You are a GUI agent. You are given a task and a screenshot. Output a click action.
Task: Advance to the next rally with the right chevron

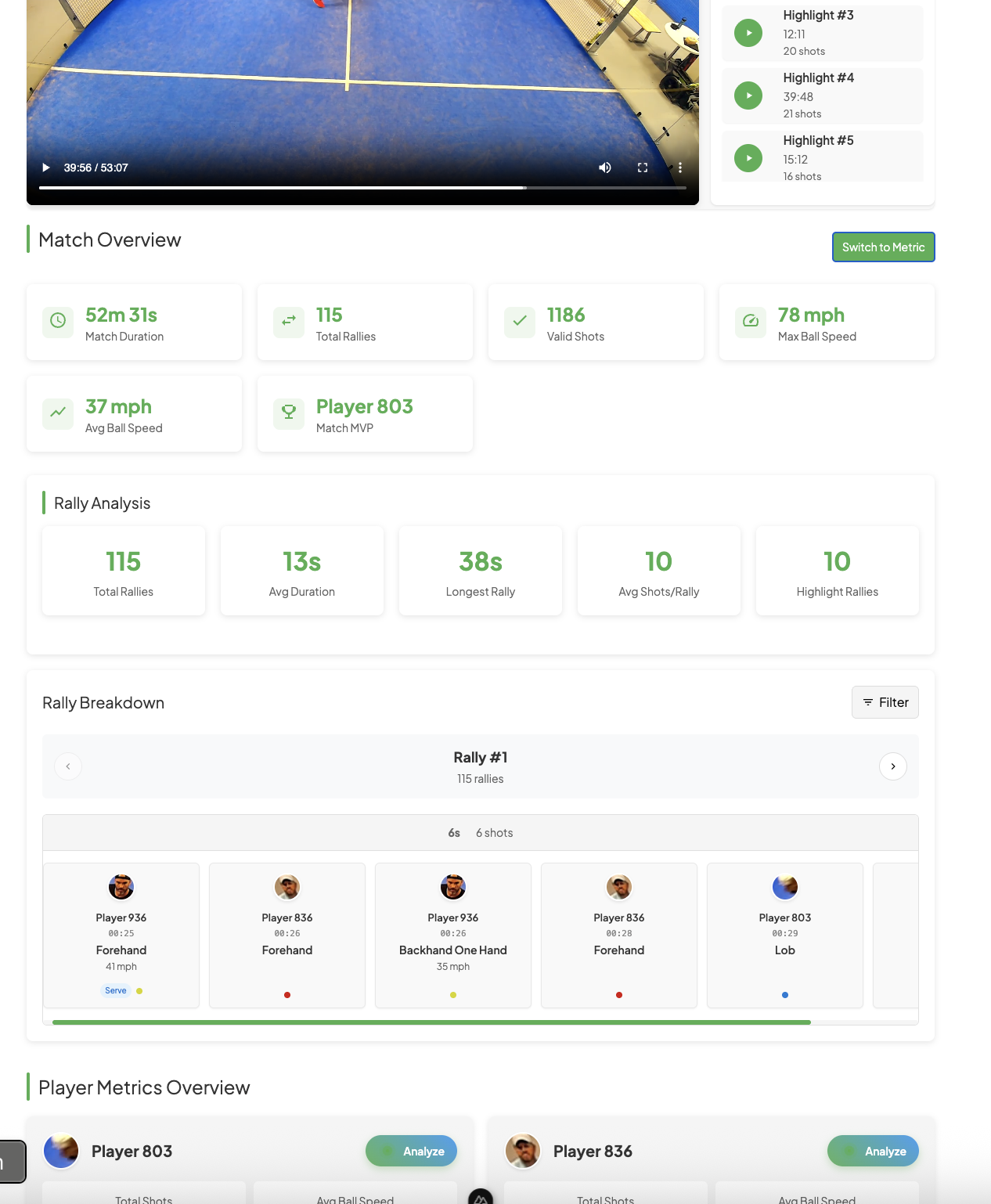tap(892, 766)
